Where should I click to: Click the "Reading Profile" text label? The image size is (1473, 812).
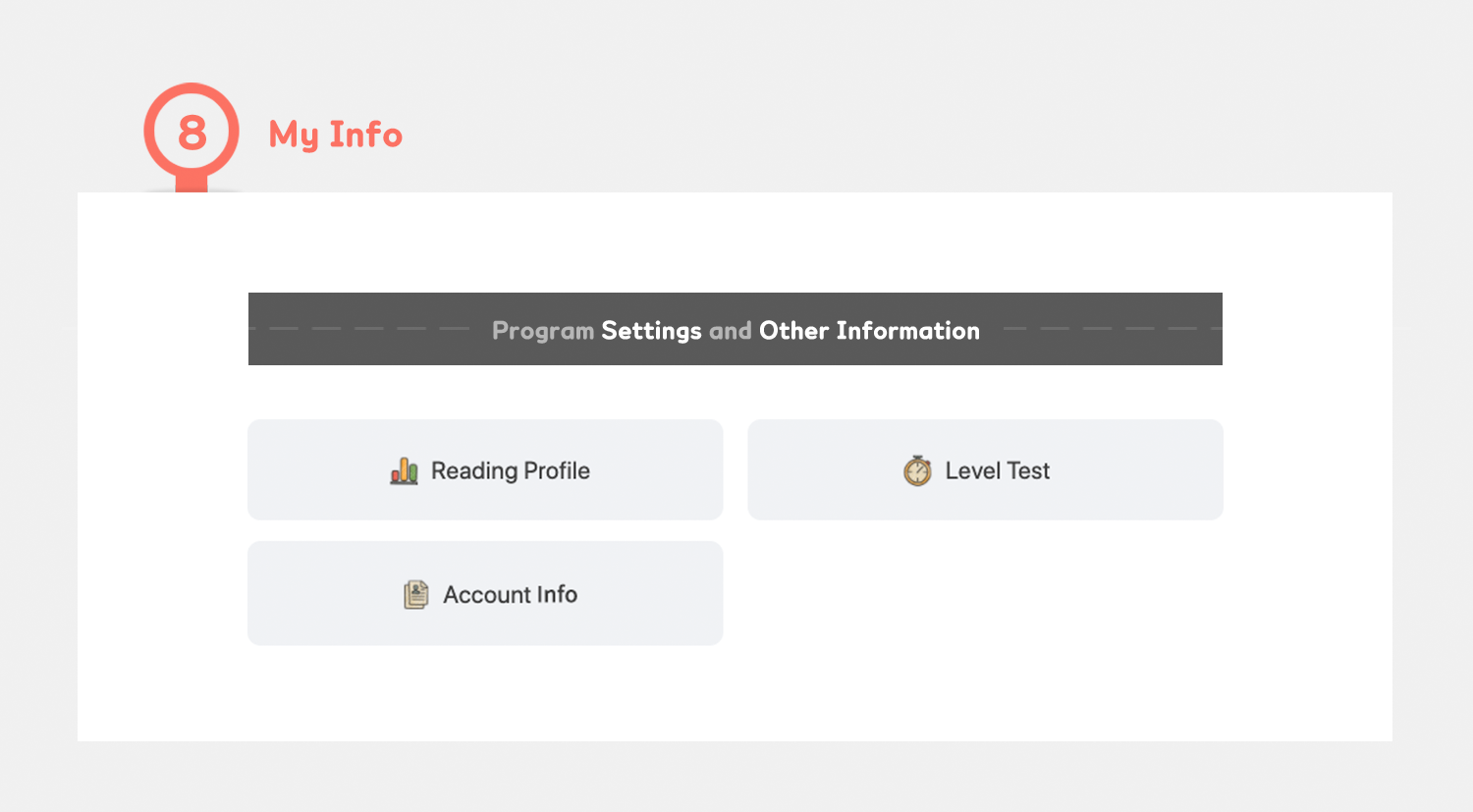pyautogui.click(x=511, y=471)
